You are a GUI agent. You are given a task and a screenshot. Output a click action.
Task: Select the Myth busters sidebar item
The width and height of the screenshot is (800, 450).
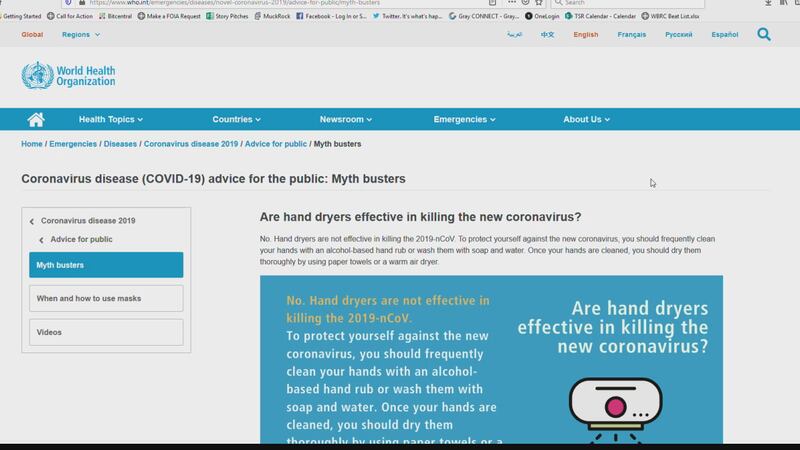click(x=106, y=265)
